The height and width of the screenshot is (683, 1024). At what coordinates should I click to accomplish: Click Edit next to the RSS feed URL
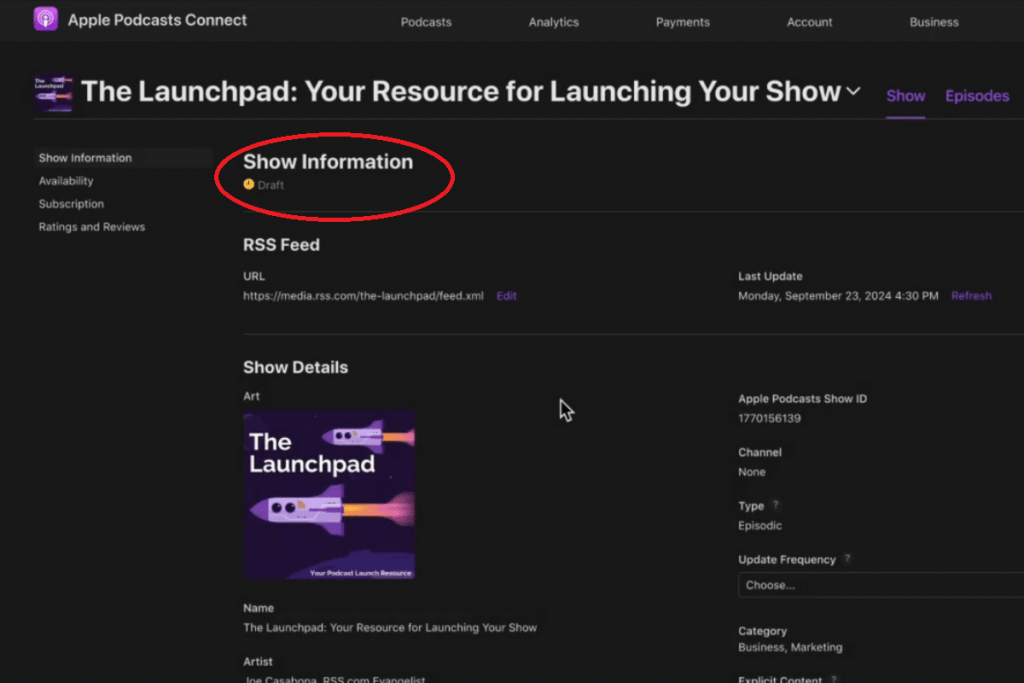507,296
